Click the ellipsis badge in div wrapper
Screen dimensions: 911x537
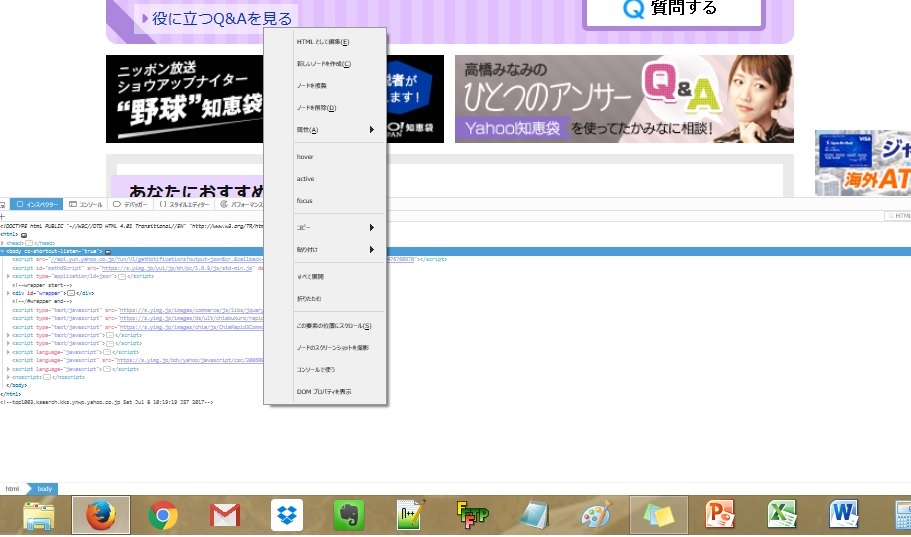[71, 293]
